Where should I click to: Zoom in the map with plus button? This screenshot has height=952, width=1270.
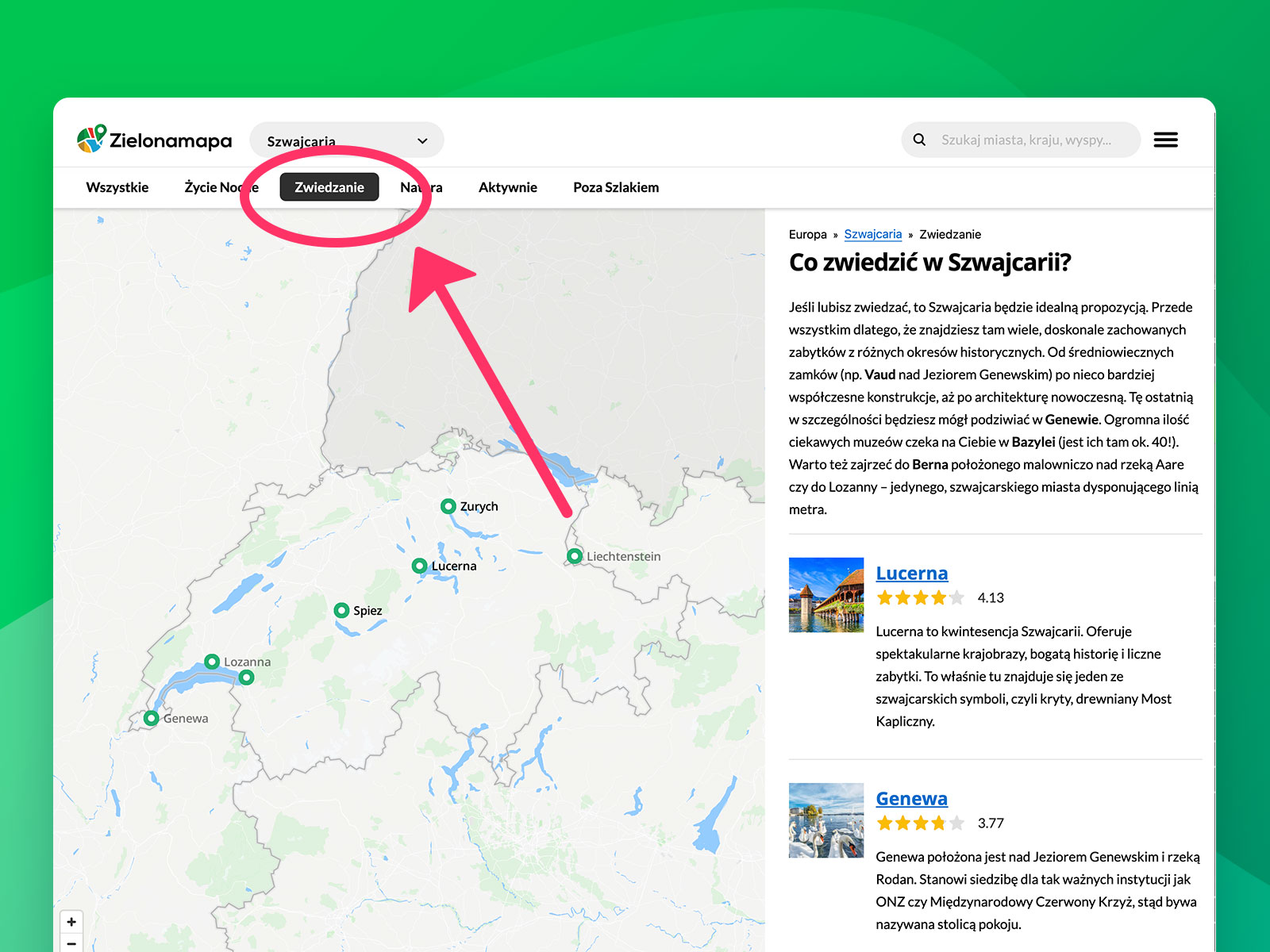[71, 921]
